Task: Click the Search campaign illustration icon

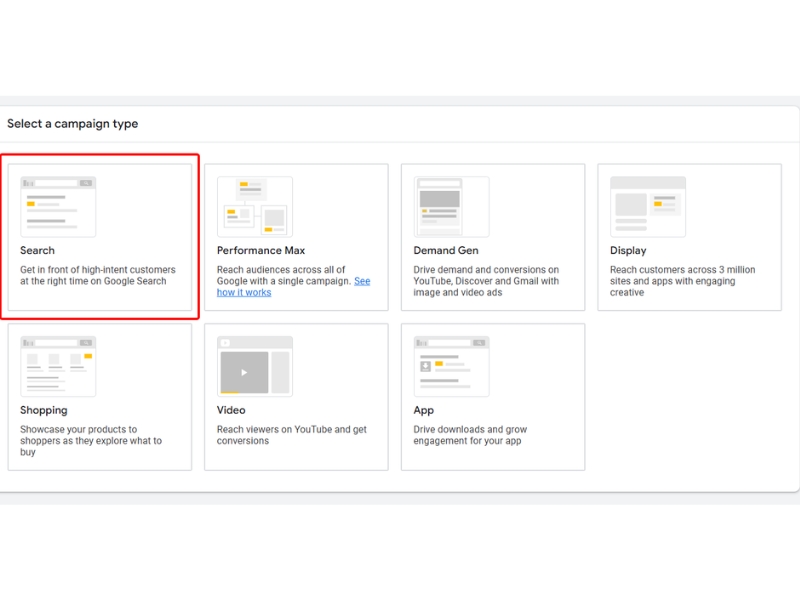Action: (58, 207)
